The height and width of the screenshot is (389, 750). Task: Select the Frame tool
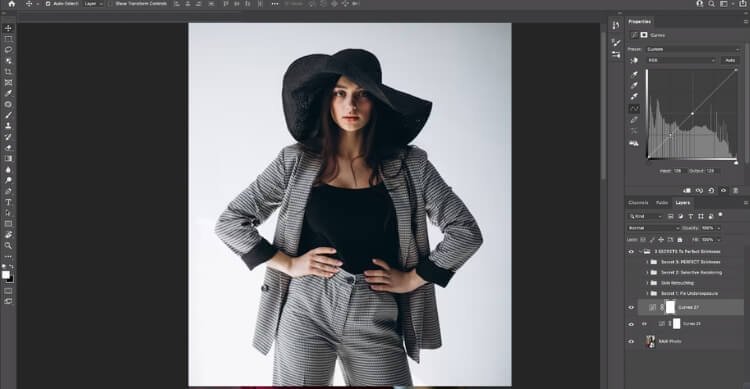click(x=8, y=82)
